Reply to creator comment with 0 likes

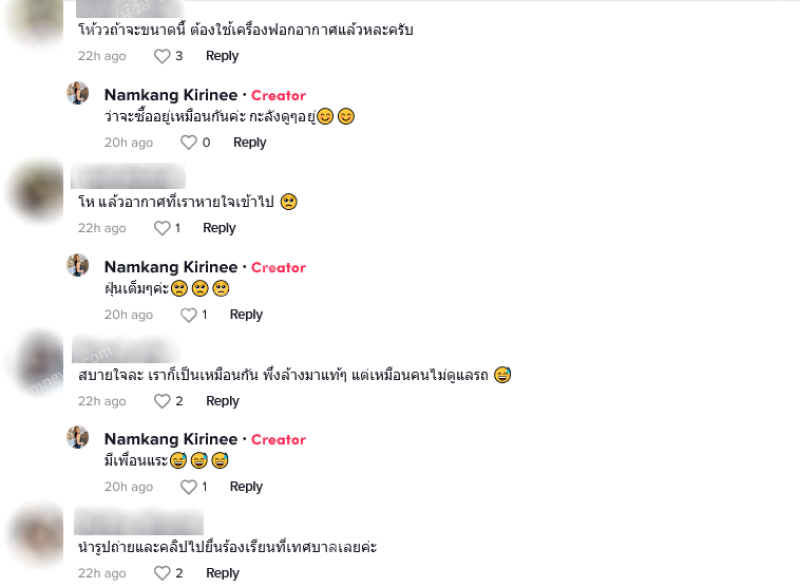(x=249, y=143)
